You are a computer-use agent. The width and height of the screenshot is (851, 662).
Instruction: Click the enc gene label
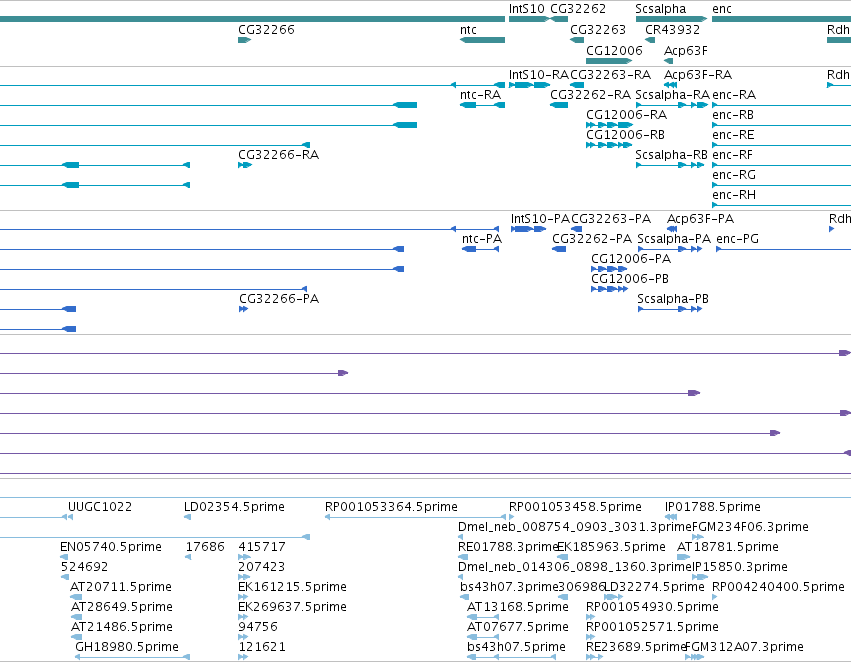click(722, 9)
